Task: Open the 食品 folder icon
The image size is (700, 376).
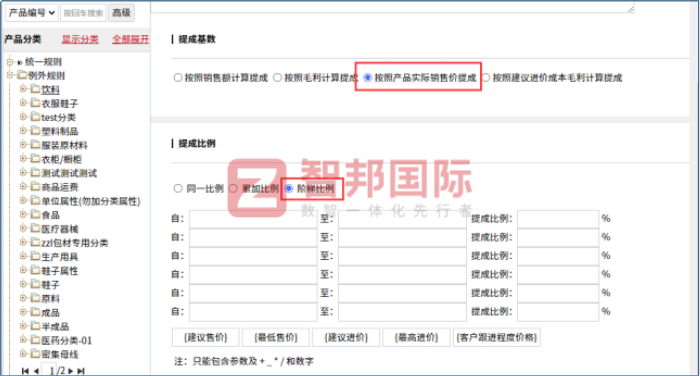Action: click(35, 215)
